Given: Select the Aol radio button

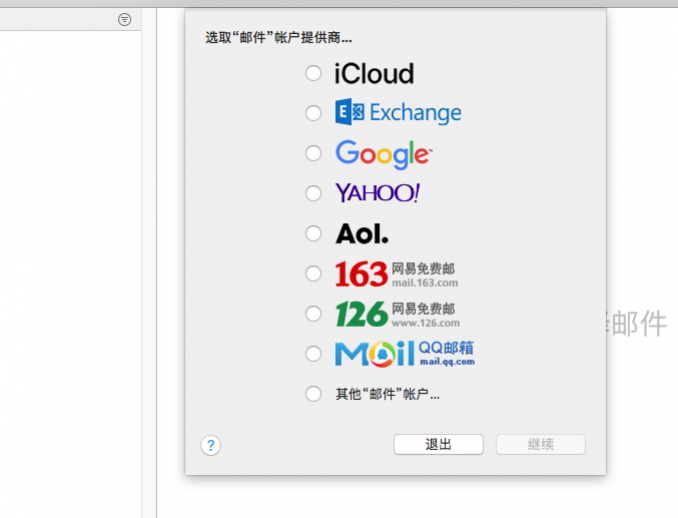Looking at the screenshot, I should coord(313,233).
